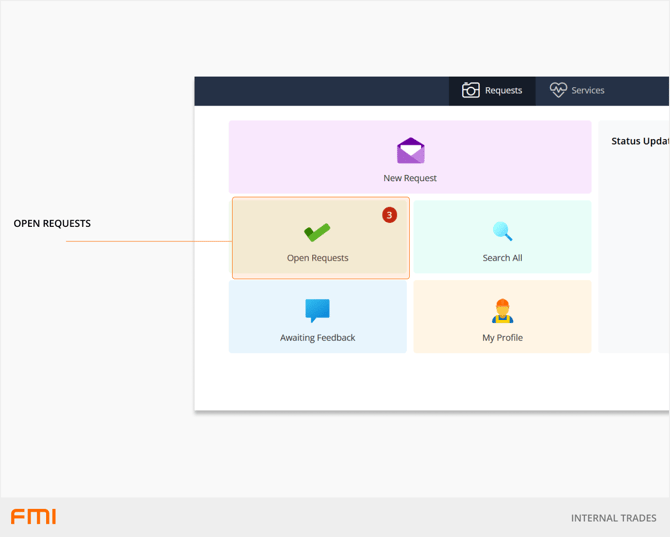Click the green checkmark Open Requests icon
Screen dimensions: 670x537
pos(317,232)
